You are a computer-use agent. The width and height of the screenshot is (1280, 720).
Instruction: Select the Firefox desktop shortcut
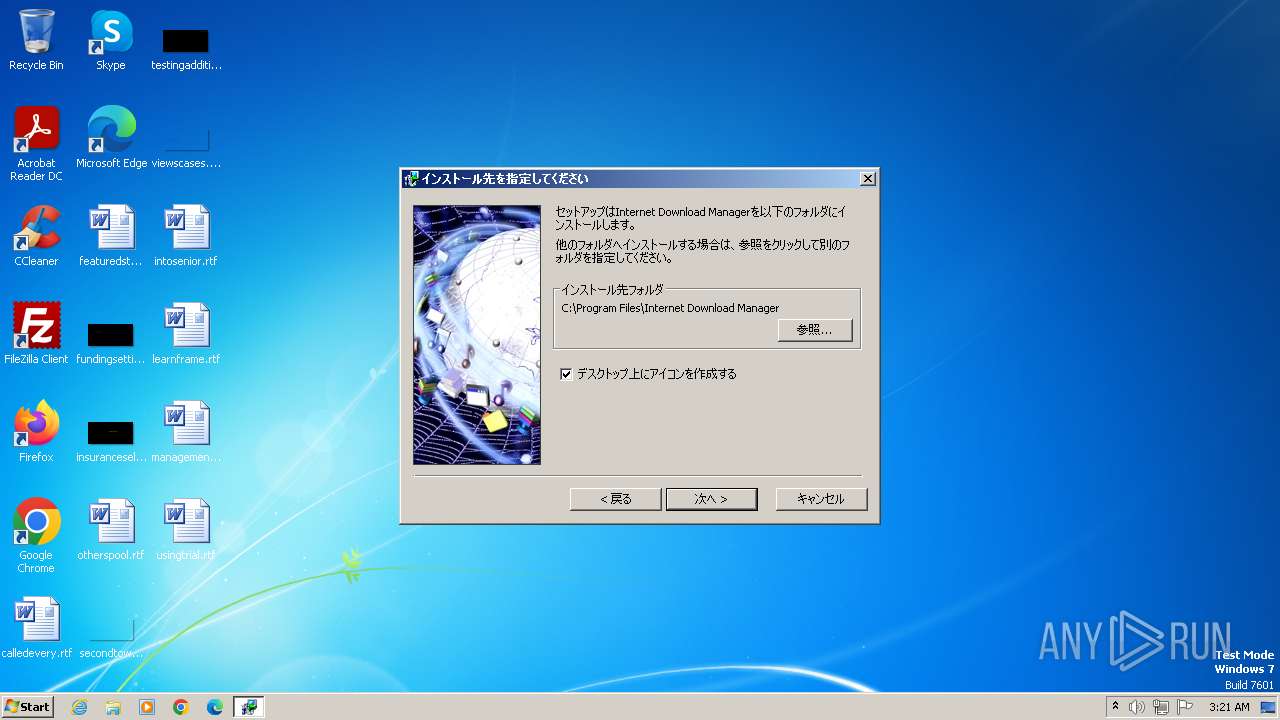(37, 432)
